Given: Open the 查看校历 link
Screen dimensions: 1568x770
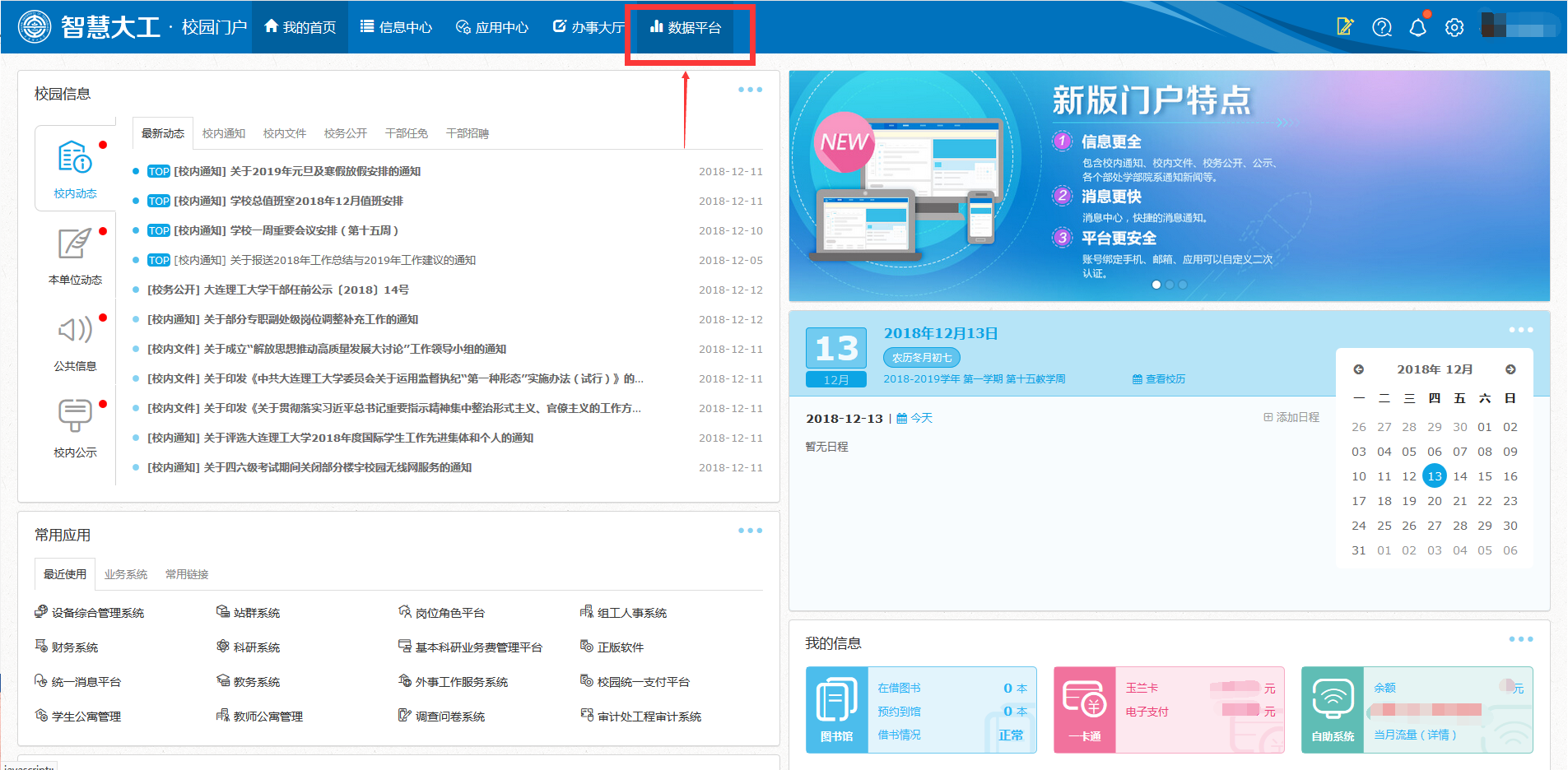Looking at the screenshot, I should click(1159, 379).
